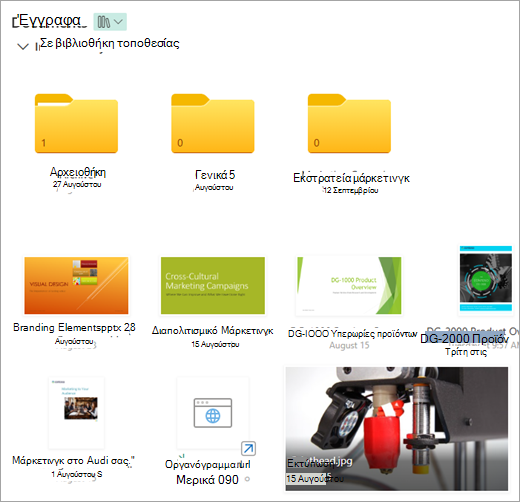This screenshot has height=502, width=520.
Task: Click the 'Διαπολιτισμικό Μάρκετινγκ' file name
Action: pyautogui.click(x=213, y=330)
